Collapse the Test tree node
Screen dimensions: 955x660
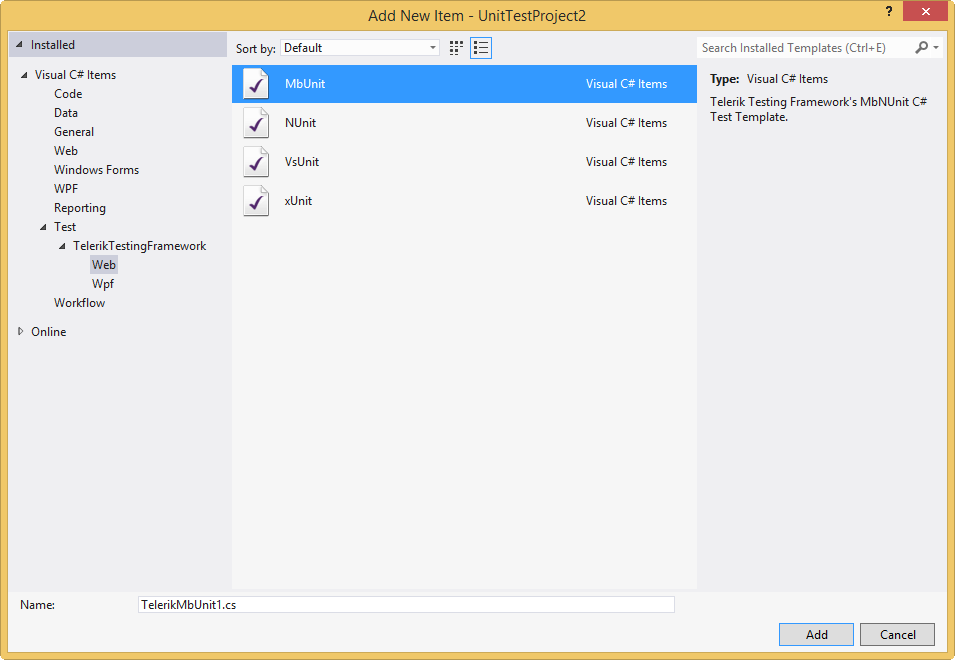click(43, 227)
